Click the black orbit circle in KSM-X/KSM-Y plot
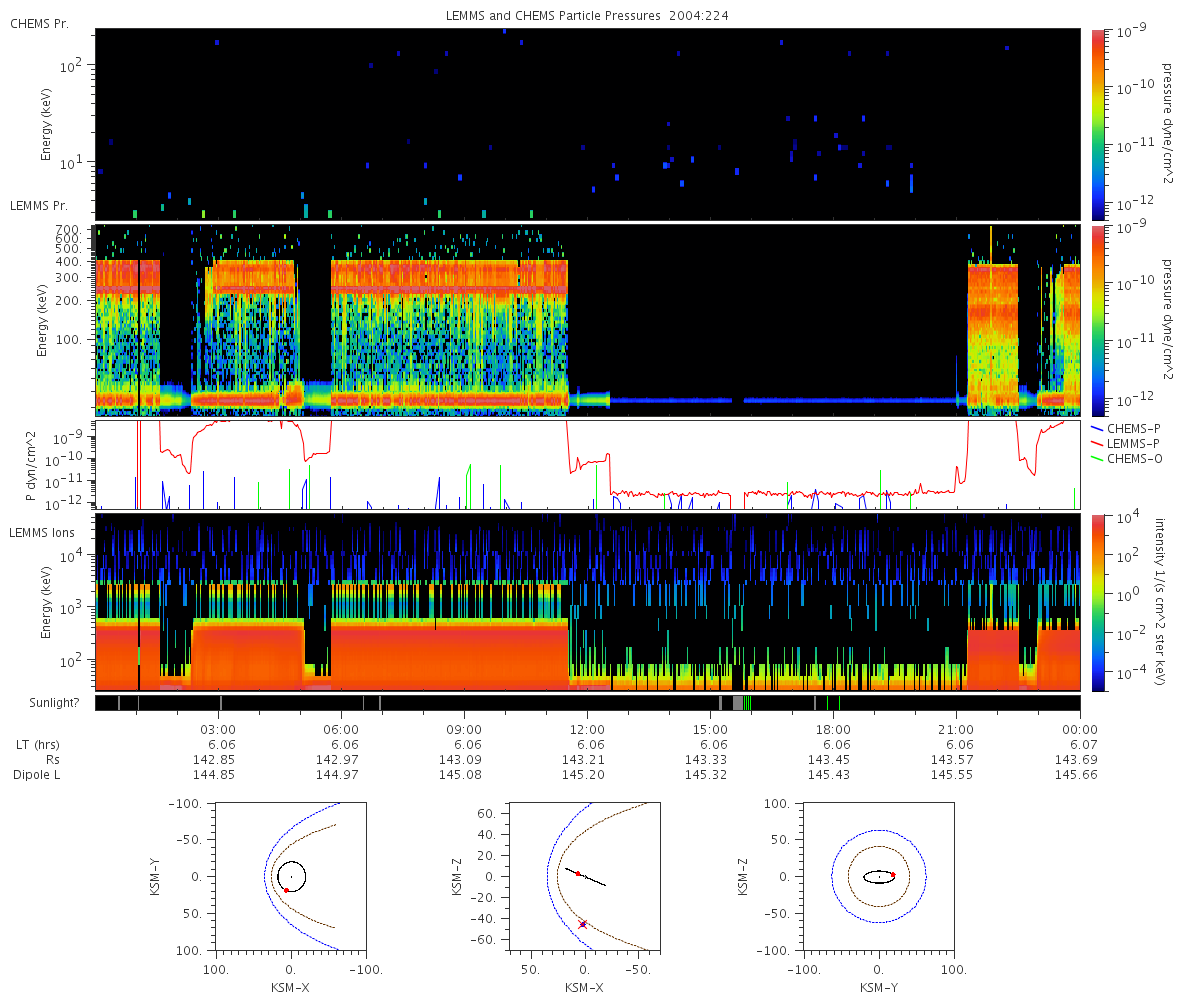Image resolution: width=1200 pixels, height=1000 pixels. [x=291, y=876]
